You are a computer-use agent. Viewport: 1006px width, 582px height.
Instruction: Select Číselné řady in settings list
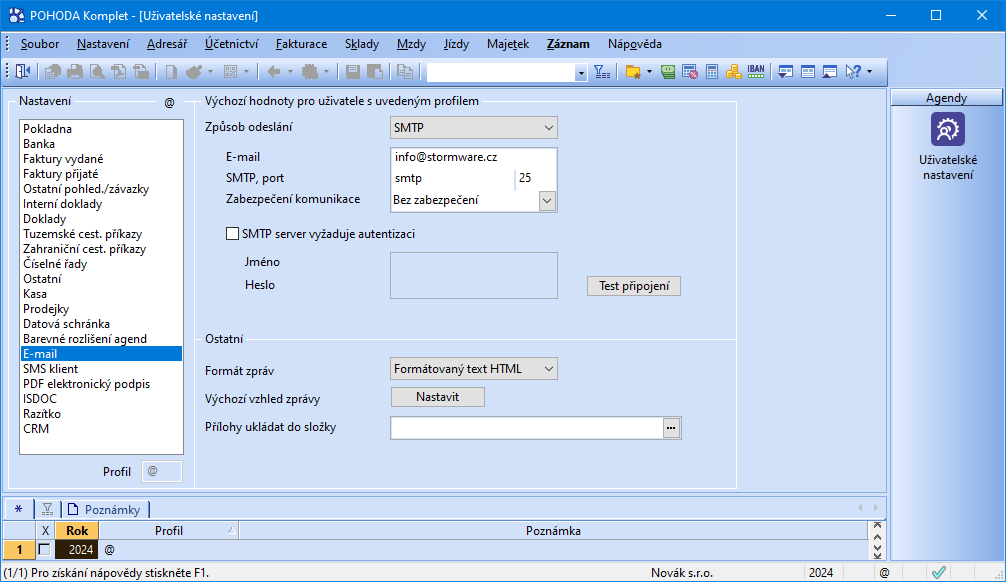click(x=101, y=264)
